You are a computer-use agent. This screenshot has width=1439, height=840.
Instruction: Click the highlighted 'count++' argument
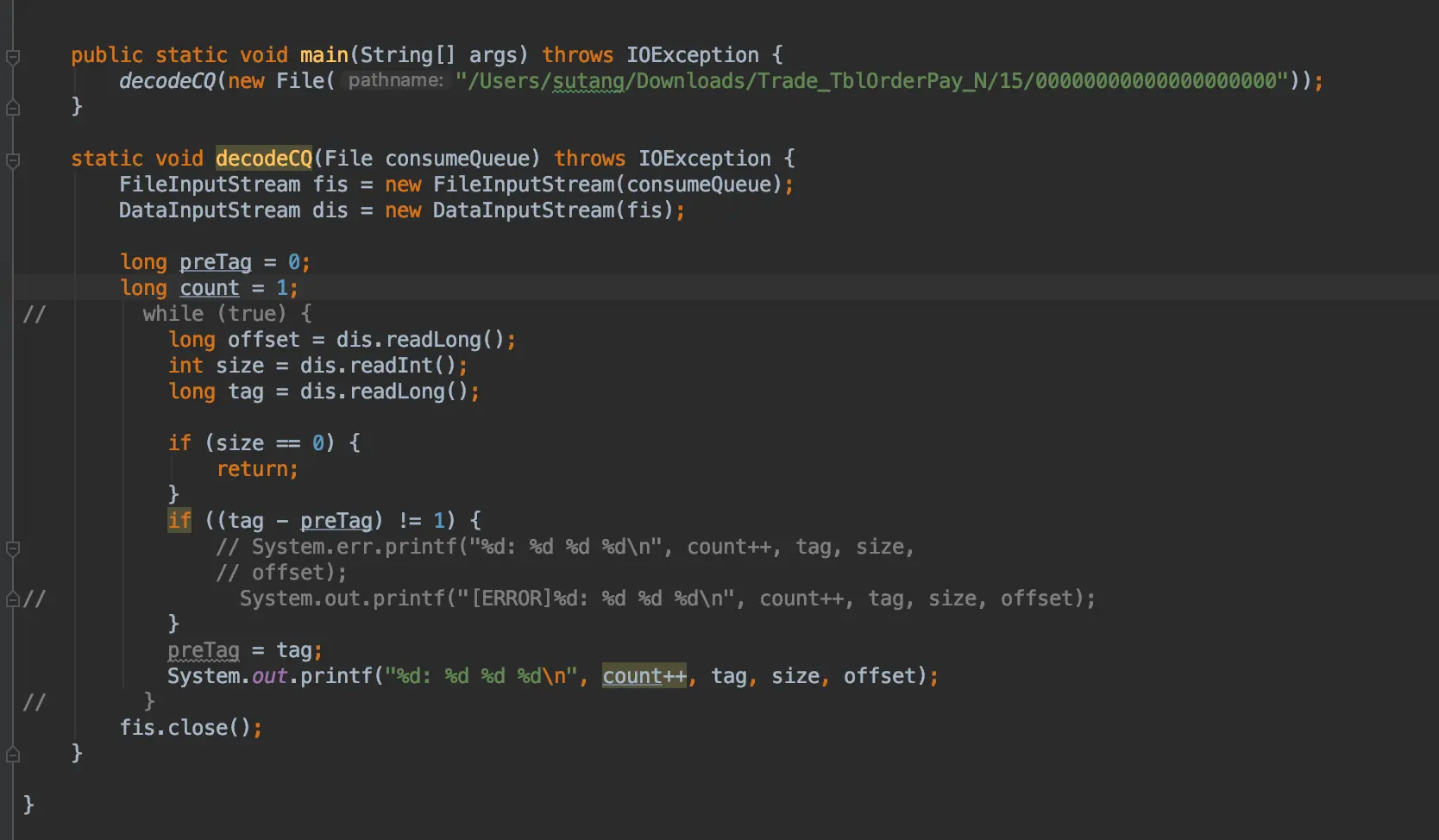point(645,676)
